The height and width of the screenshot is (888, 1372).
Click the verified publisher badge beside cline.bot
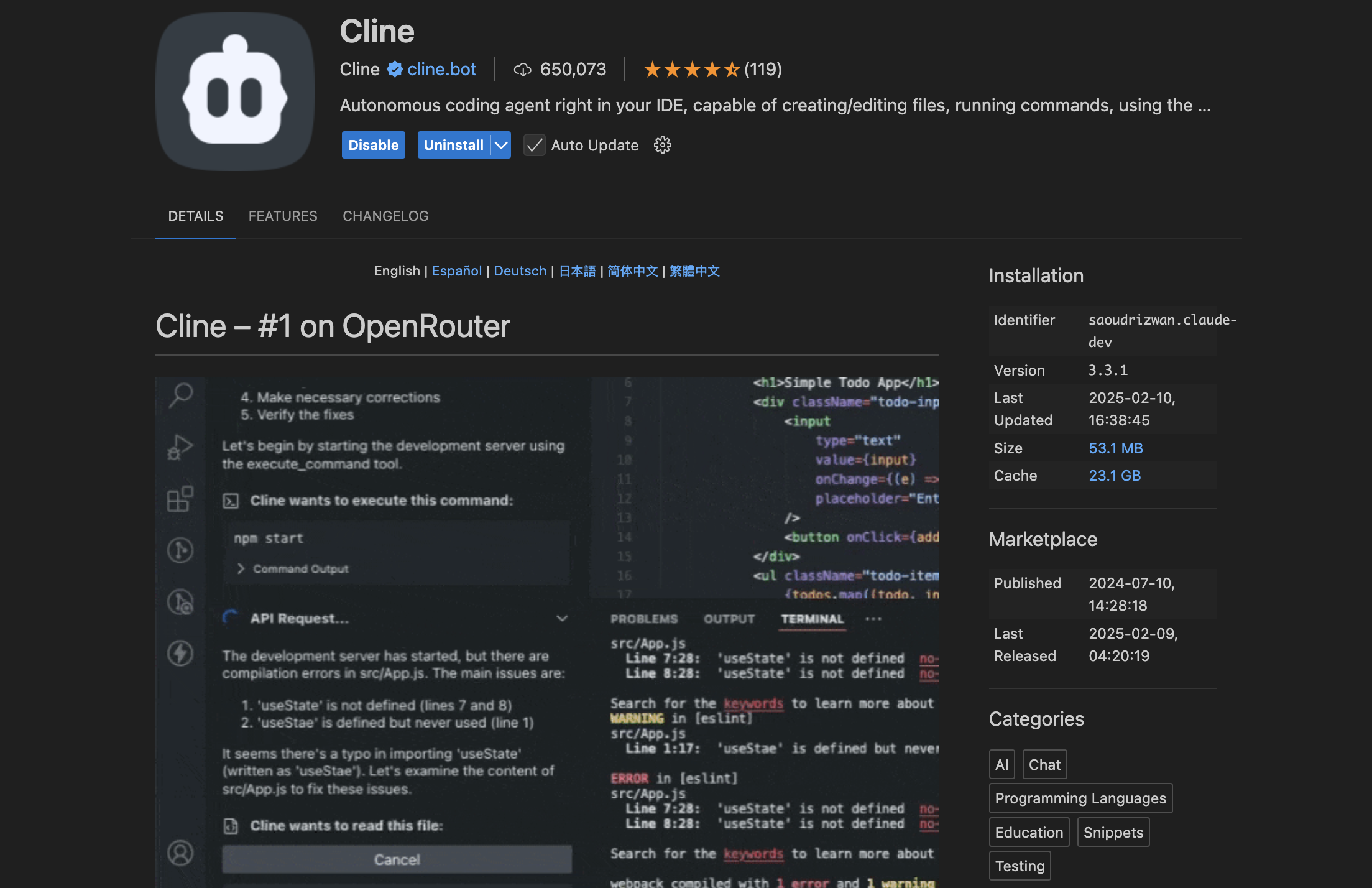395,69
